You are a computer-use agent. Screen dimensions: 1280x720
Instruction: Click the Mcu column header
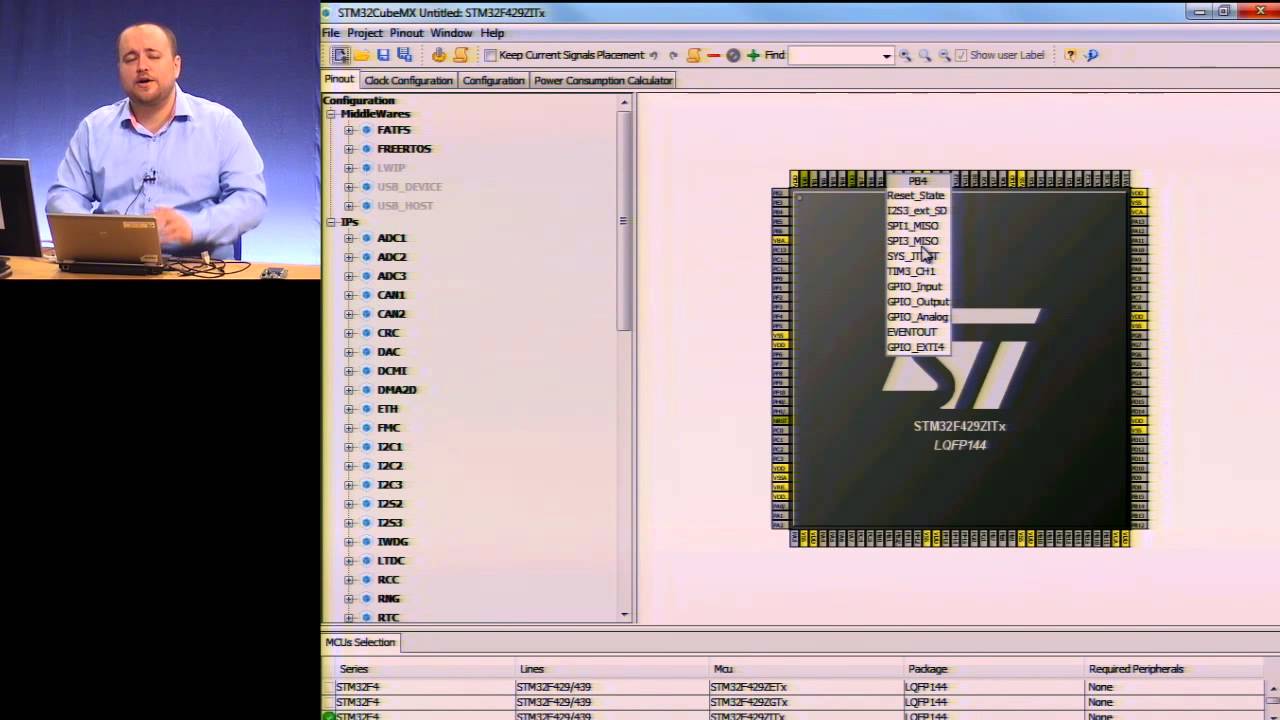[806, 669]
